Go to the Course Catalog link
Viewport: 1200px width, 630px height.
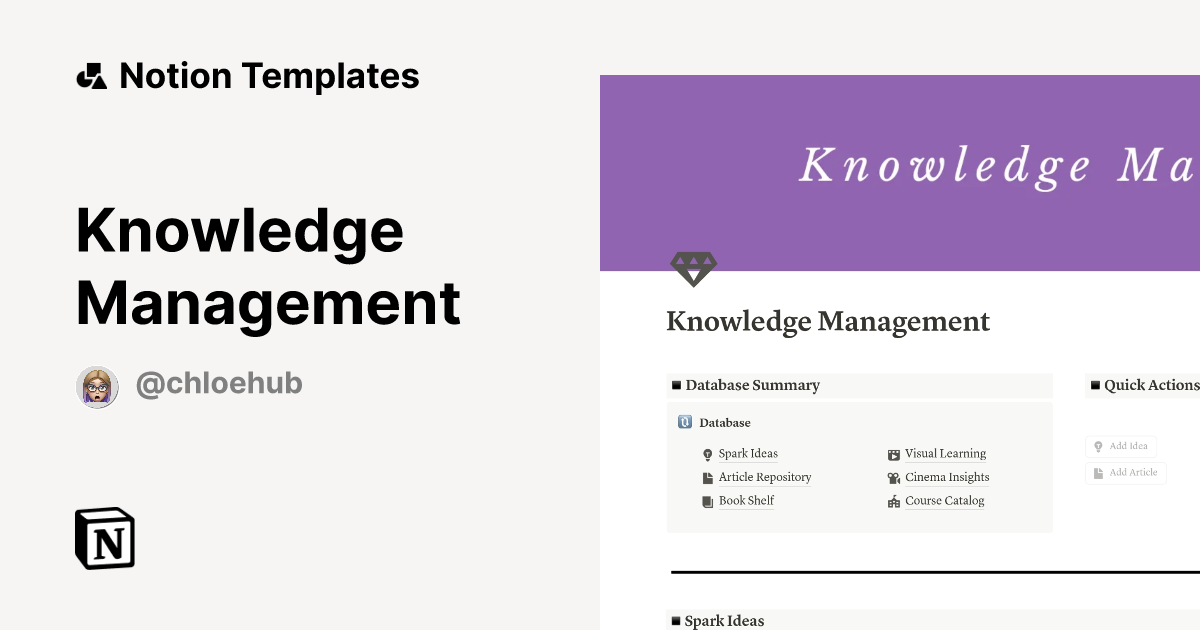pyautogui.click(x=945, y=501)
